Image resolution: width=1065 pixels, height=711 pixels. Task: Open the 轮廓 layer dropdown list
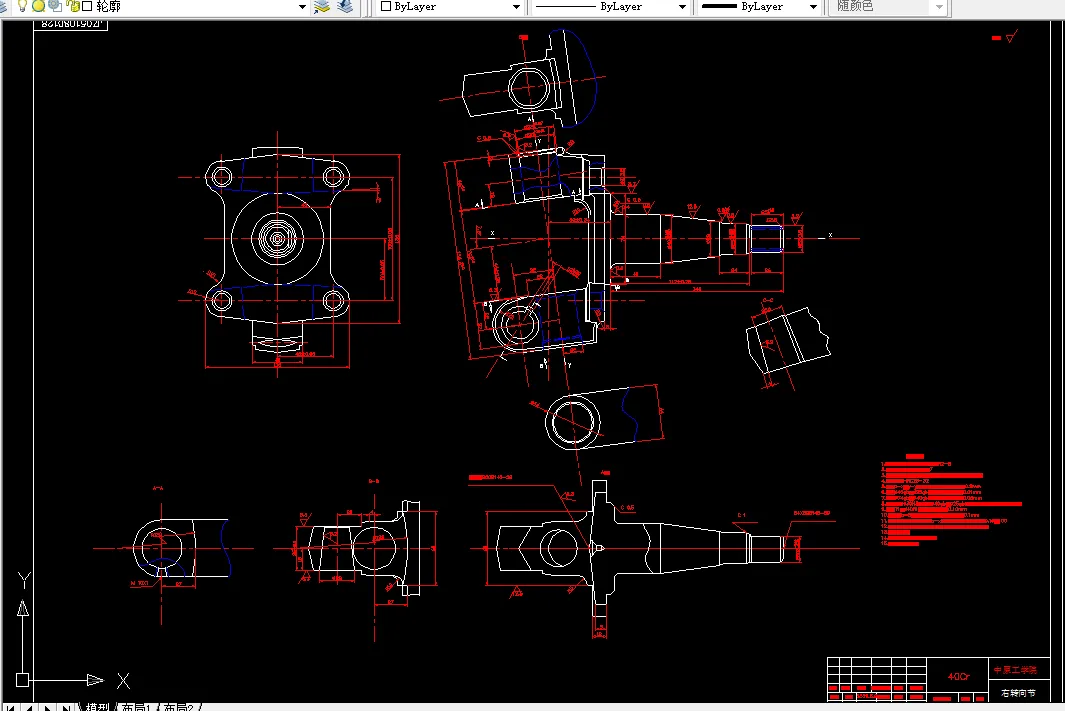point(302,7)
